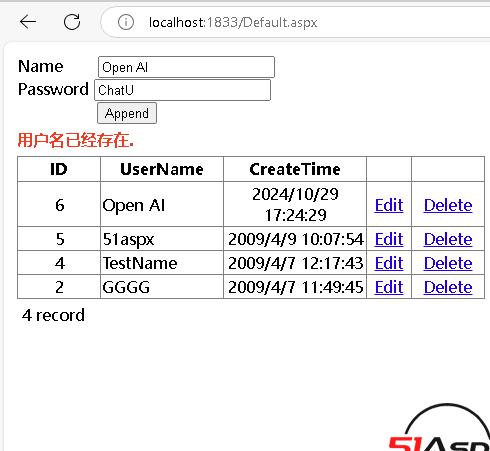Click the 51Aspx logo at bottom
Screen dimensions: 490x451
439,428
